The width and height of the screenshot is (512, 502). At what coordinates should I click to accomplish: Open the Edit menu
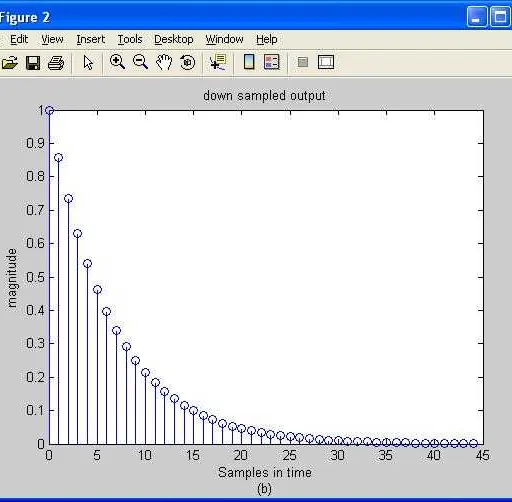(x=19, y=39)
